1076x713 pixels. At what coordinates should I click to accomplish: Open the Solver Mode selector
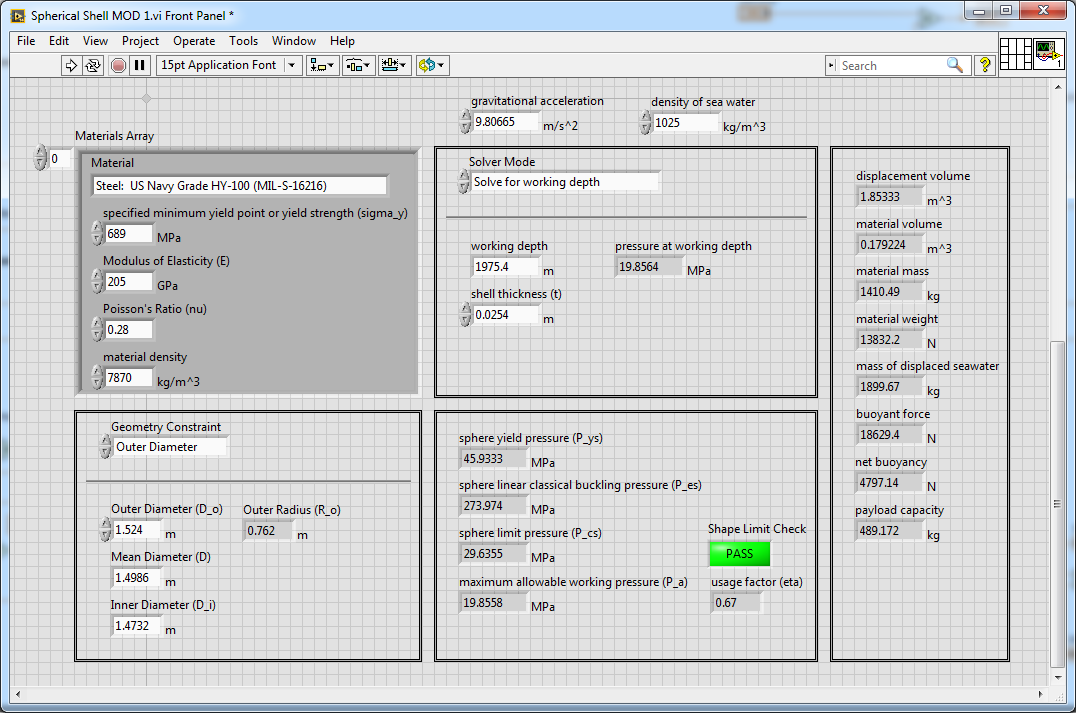(x=565, y=182)
